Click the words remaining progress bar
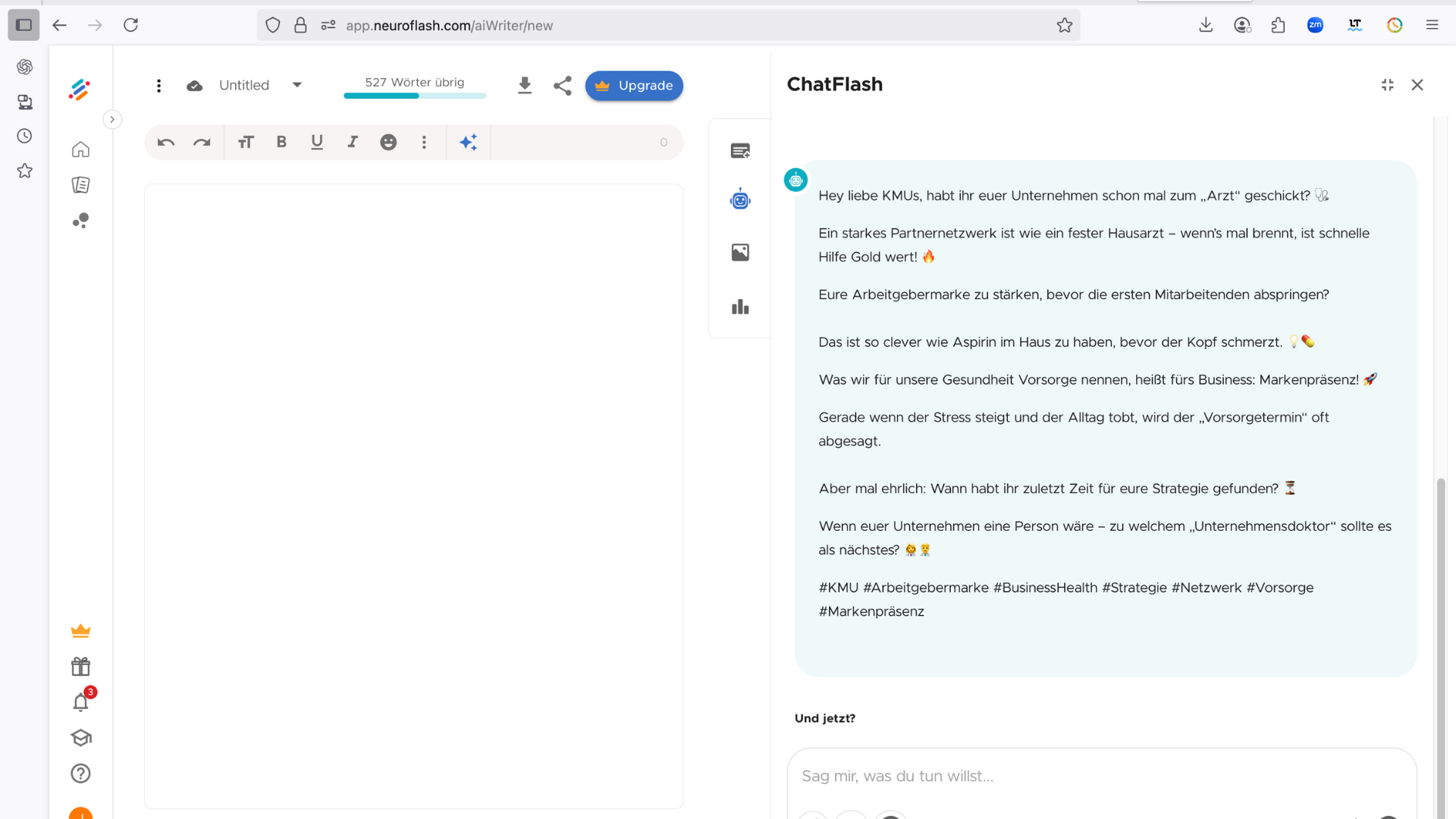 pos(415,96)
